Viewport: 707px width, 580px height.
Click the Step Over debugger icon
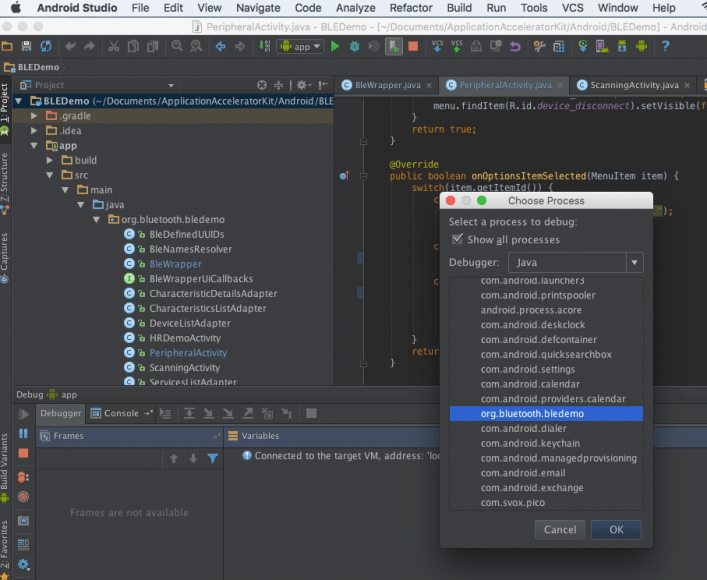click(189, 413)
